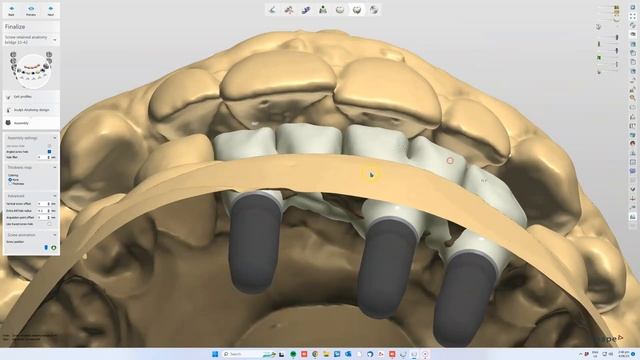640x360 pixels.
Task: Click the highlighted Finalize workflow step icon
Action: [357, 10]
